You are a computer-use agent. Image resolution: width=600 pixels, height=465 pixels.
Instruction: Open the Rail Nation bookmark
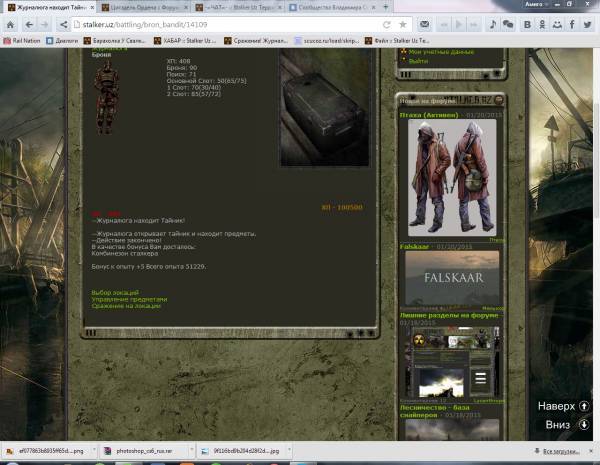[x=22, y=41]
